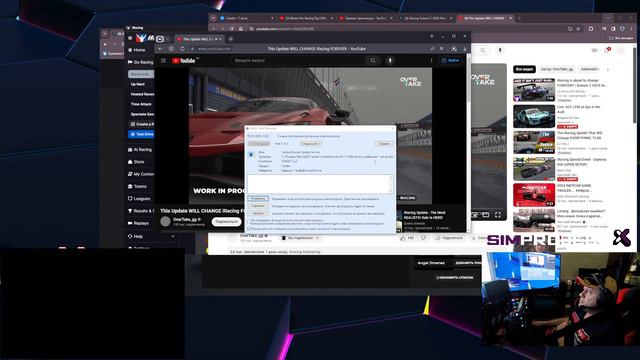Open 'Live: ACC LFM at Spa' video thumbnail

coord(534,116)
